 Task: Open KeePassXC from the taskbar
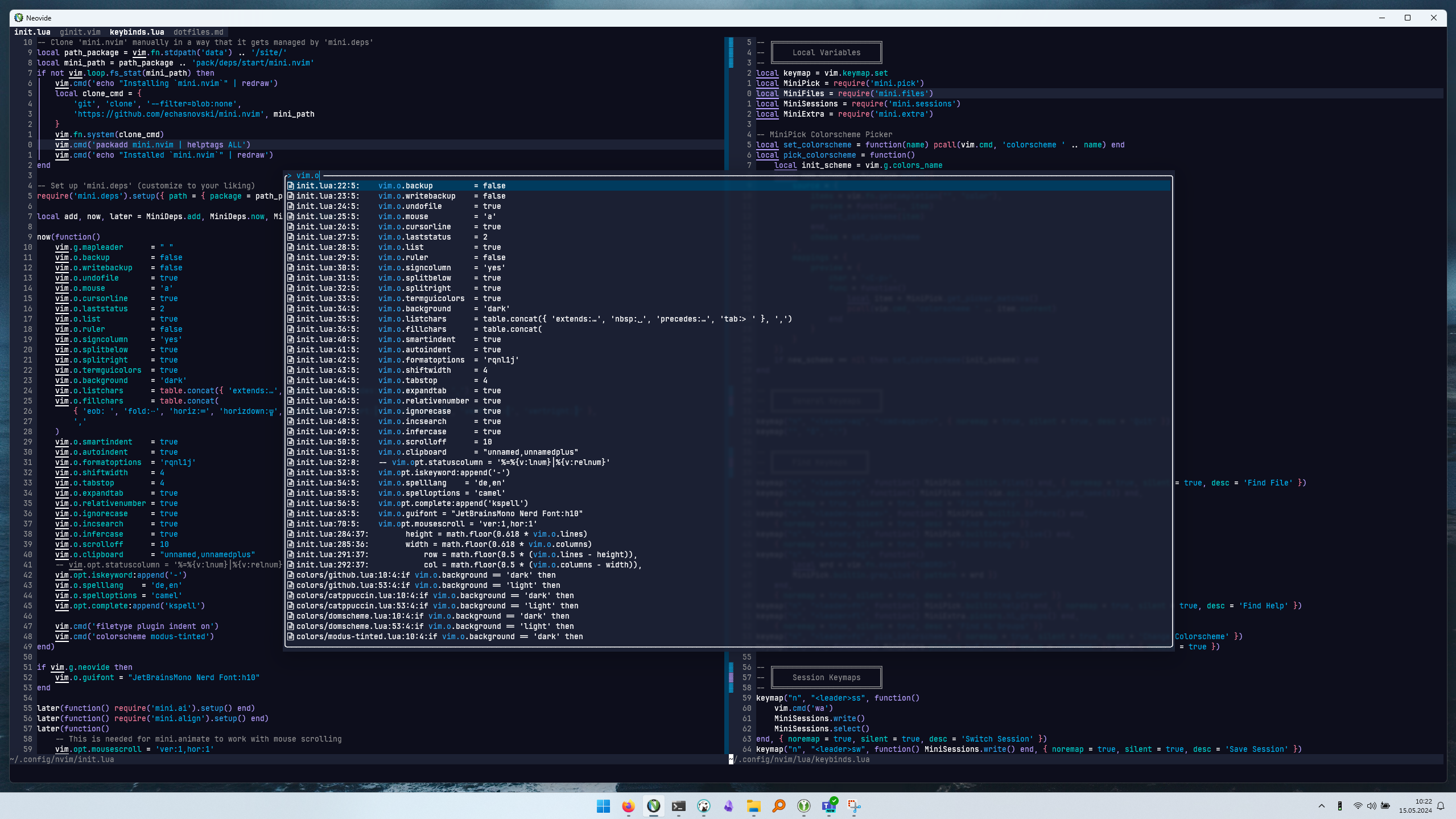click(x=803, y=806)
